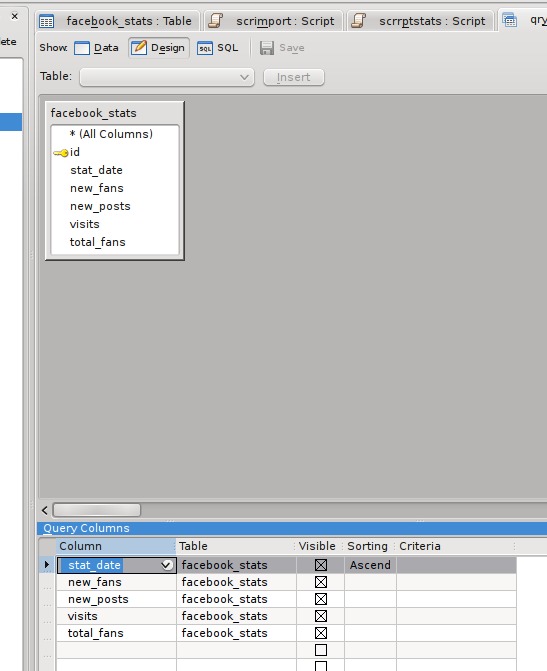Uncheck Visible for new_fans row

click(x=321, y=582)
